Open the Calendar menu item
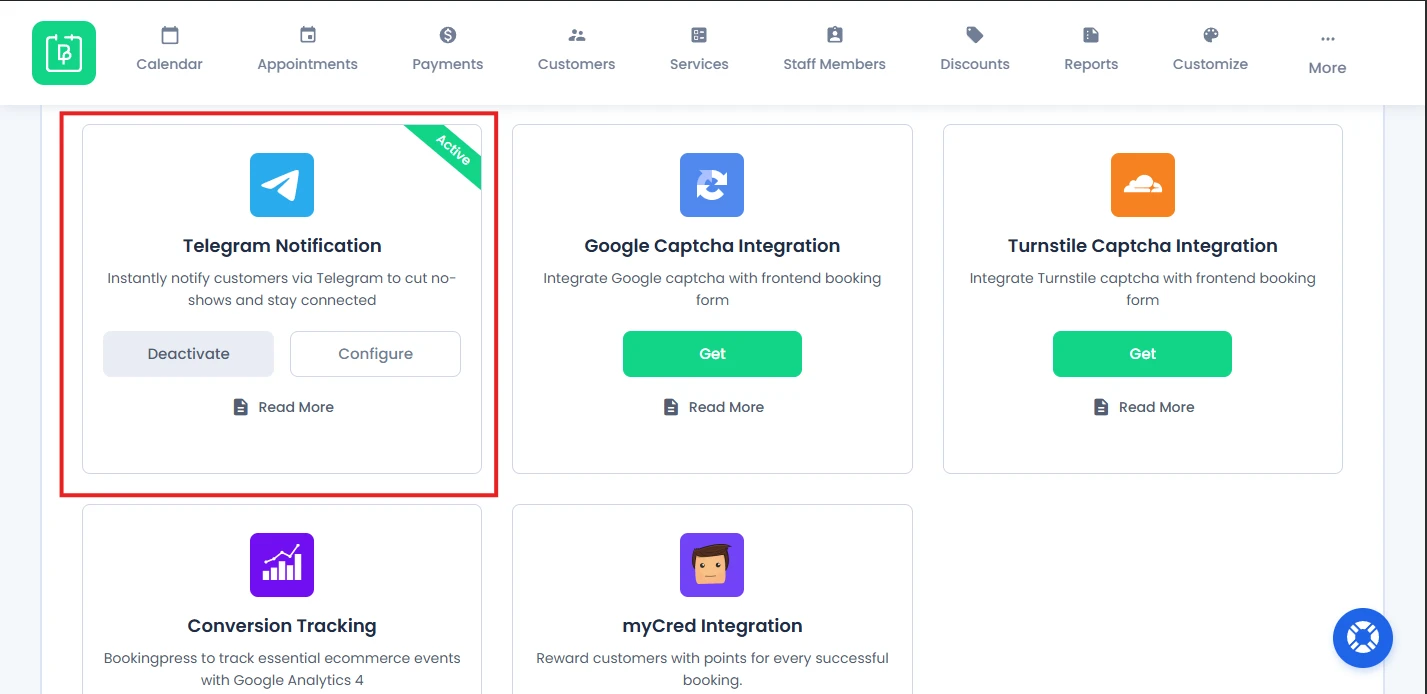The image size is (1427, 694). [170, 50]
